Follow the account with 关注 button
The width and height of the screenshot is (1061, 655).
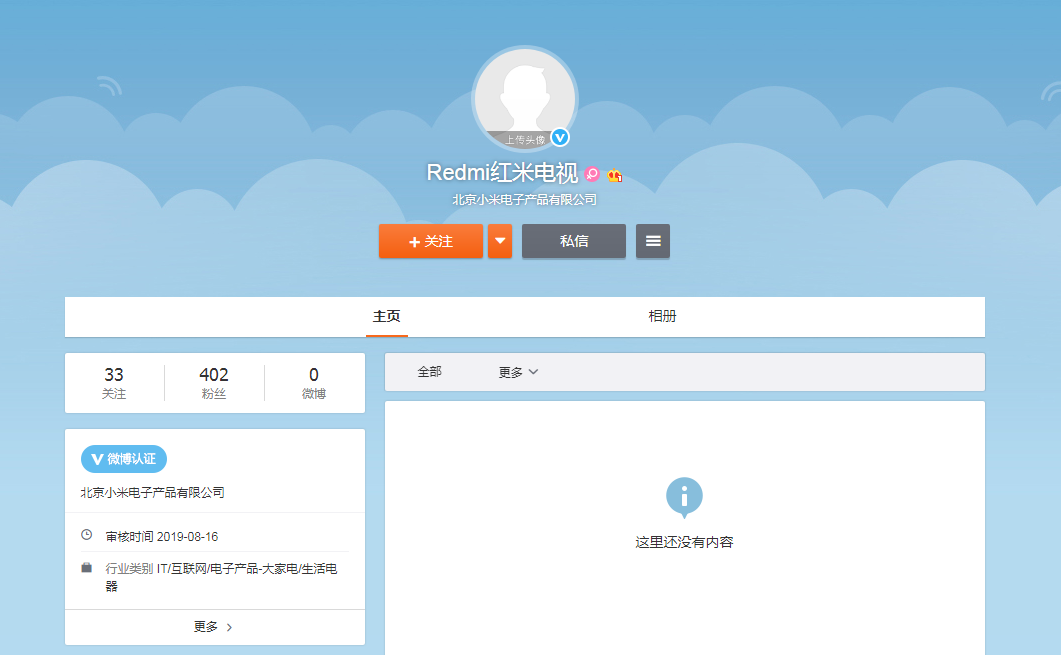[x=431, y=241]
